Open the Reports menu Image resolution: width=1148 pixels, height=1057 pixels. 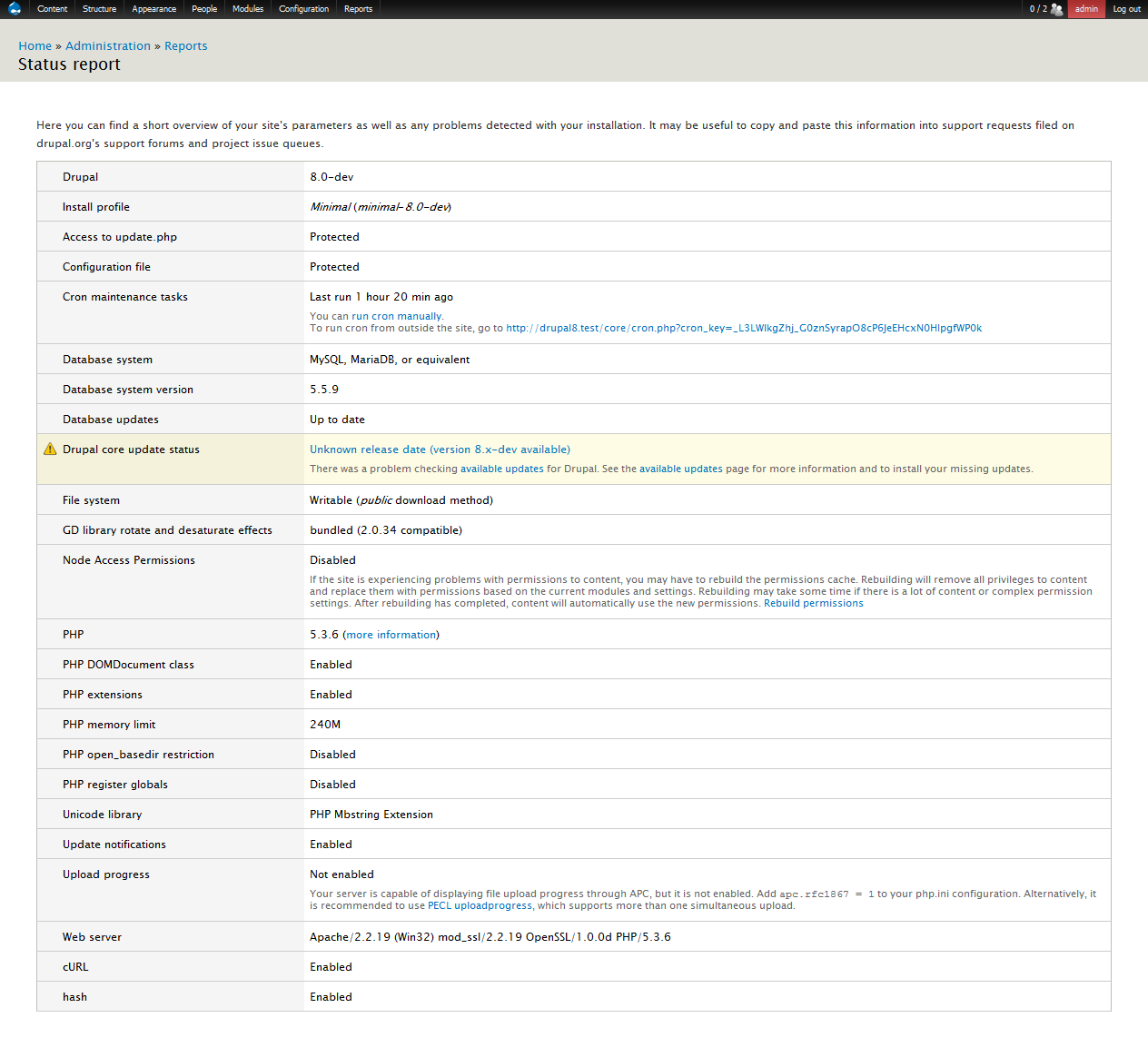358,8
